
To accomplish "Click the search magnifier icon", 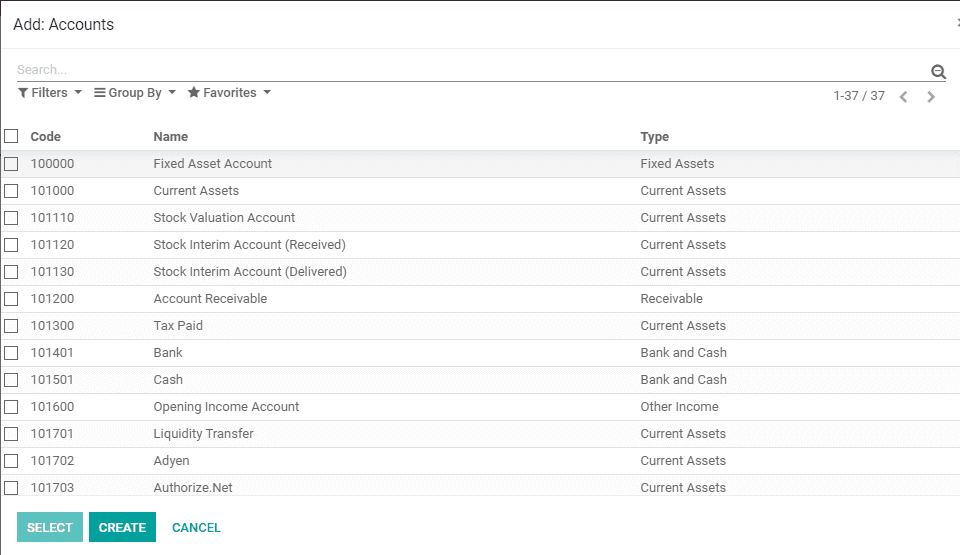I will click(x=938, y=72).
